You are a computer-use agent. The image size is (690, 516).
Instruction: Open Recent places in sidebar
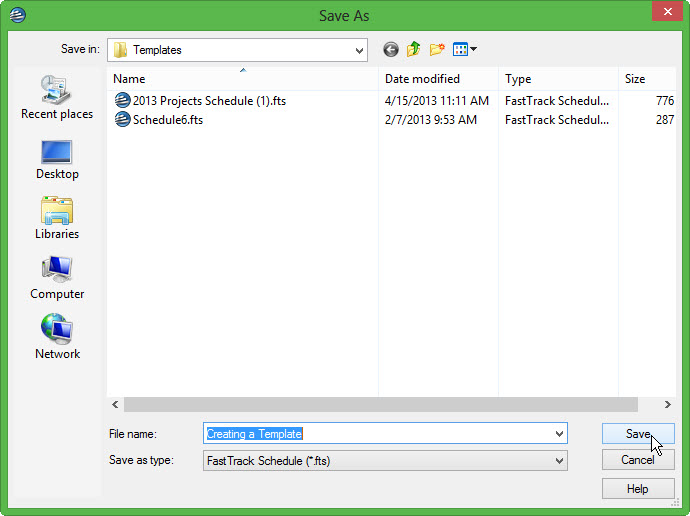(57, 98)
